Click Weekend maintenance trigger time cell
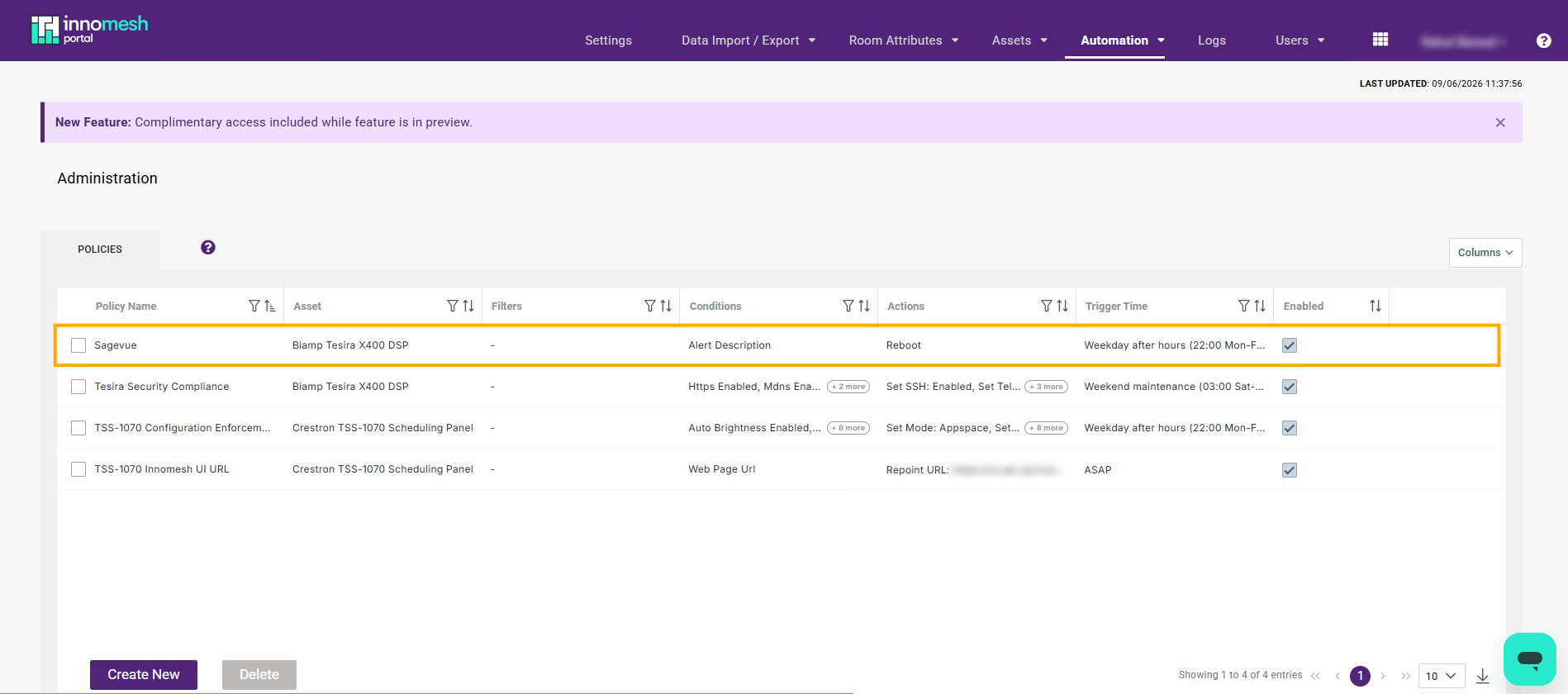This screenshot has height=694, width=1568. [x=1174, y=387]
